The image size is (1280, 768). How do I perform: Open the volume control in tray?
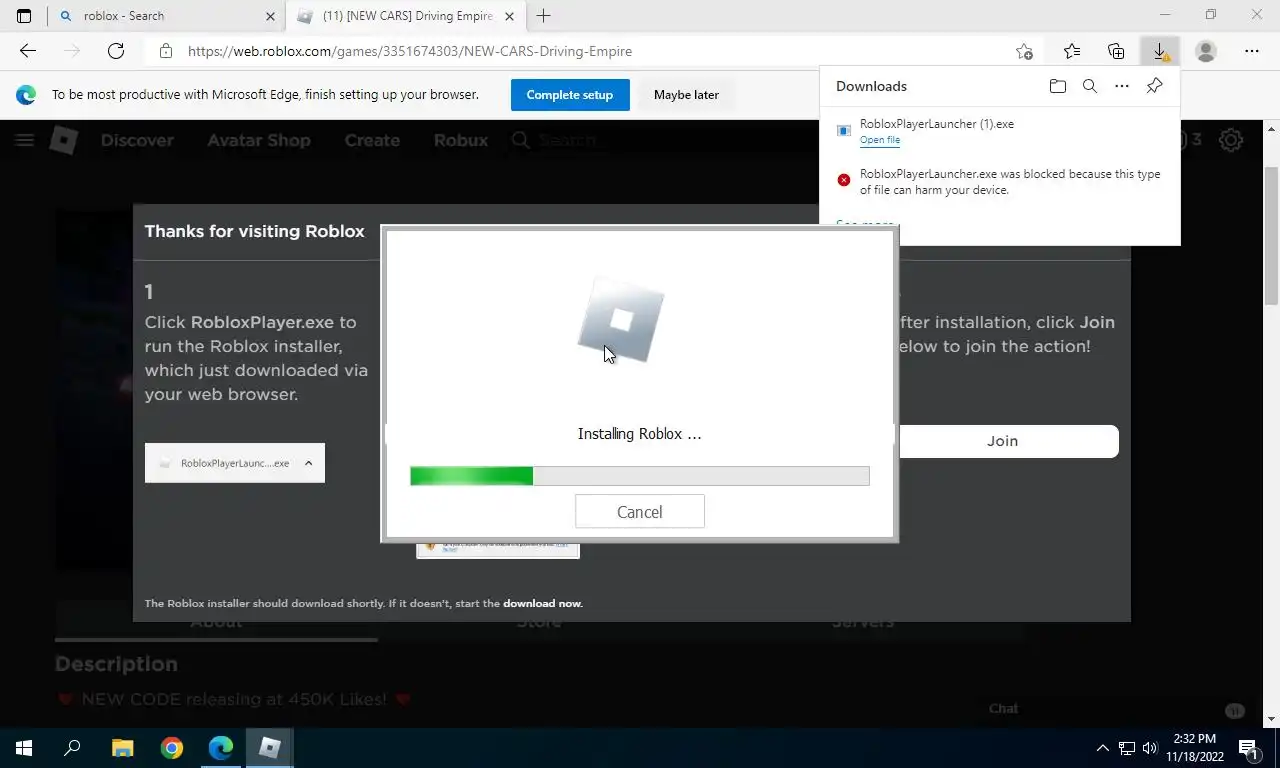coord(1149,747)
